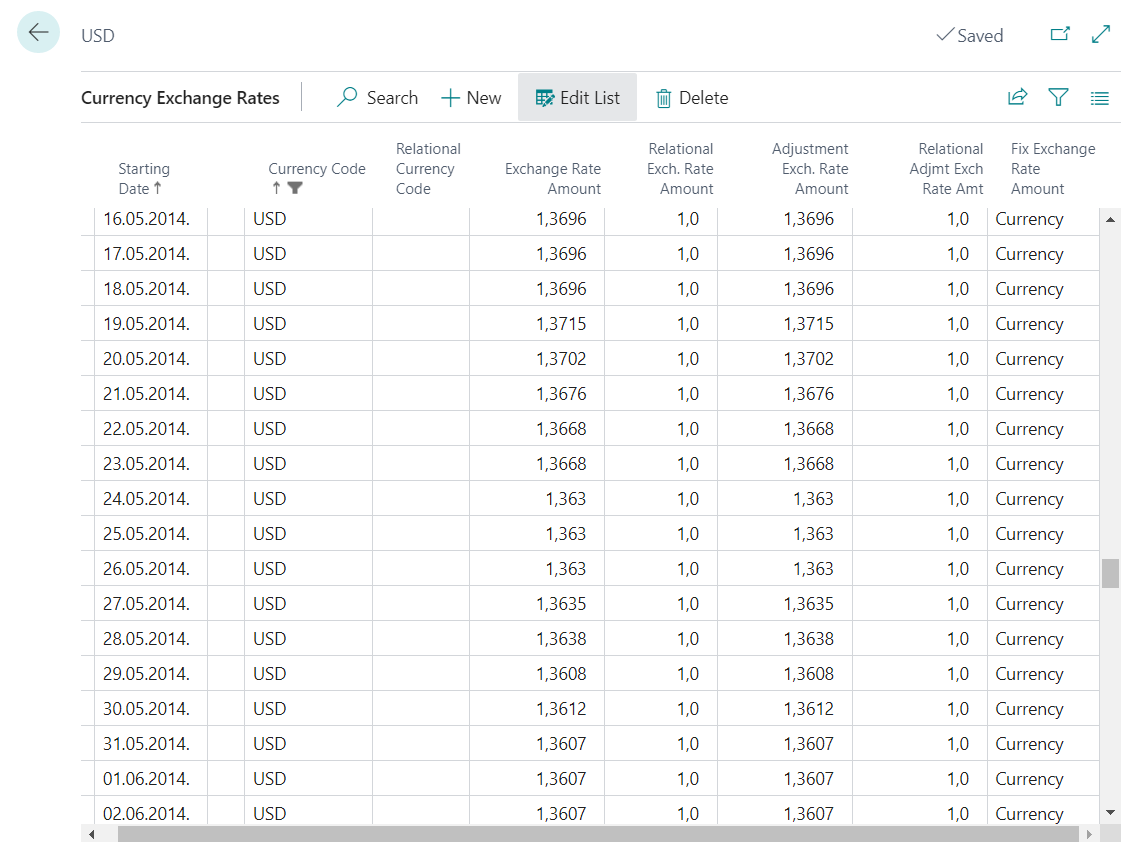The width and height of the screenshot is (1148, 842).
Task: Open page in new window icon
Action: 1060,35
